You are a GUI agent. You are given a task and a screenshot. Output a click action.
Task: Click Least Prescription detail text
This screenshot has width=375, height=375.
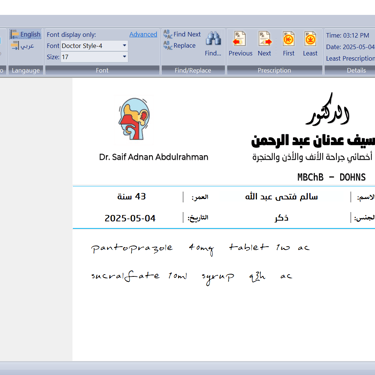click(x=350, y=59)
